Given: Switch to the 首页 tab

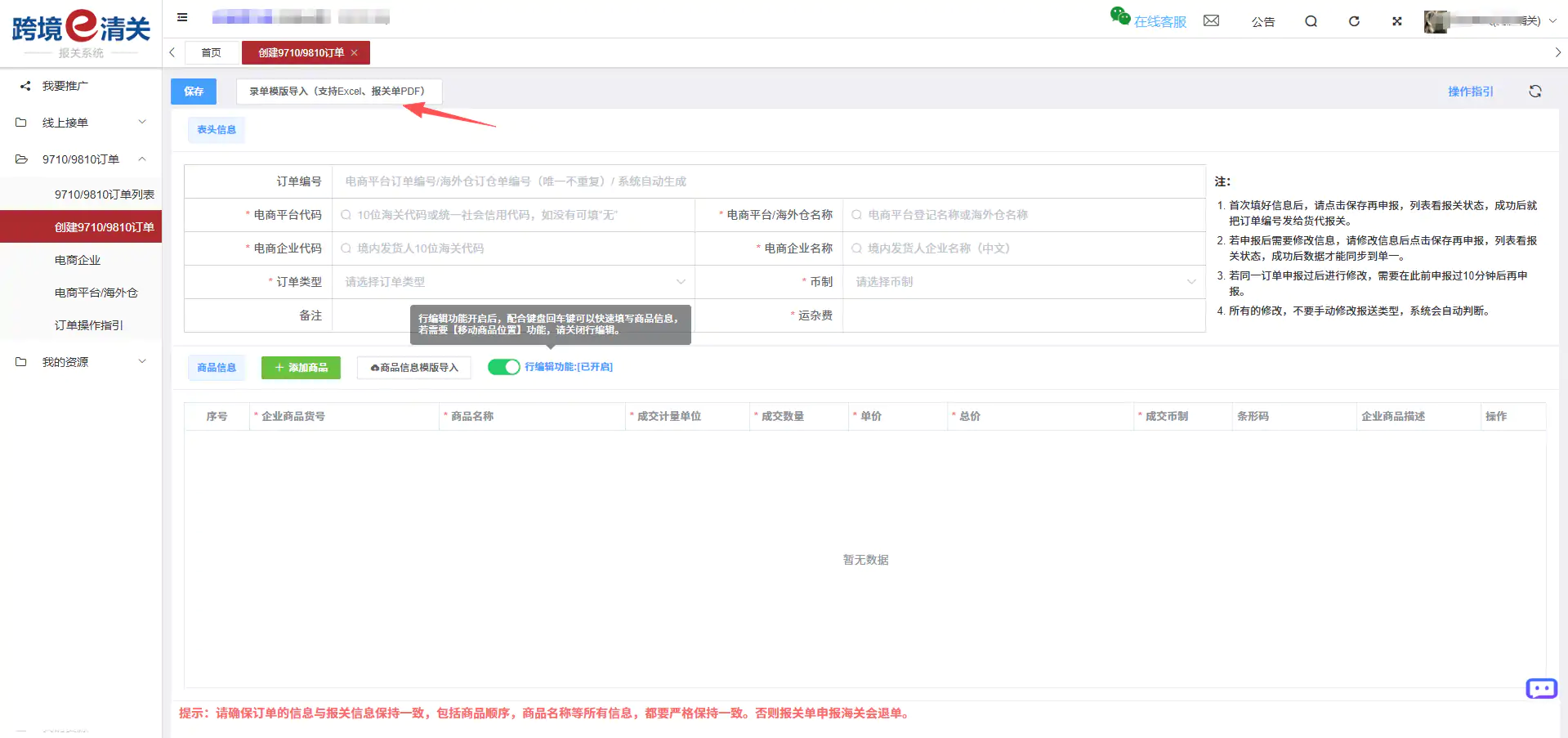Looking at the screenshot, I should coord(211,52).
